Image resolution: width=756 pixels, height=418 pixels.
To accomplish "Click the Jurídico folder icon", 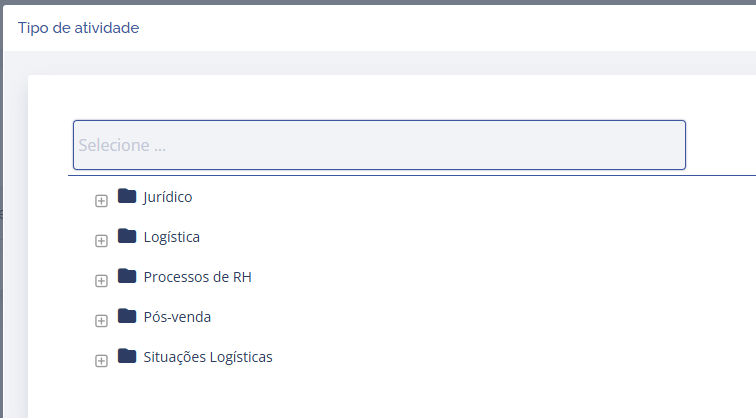I will [126, 196].
